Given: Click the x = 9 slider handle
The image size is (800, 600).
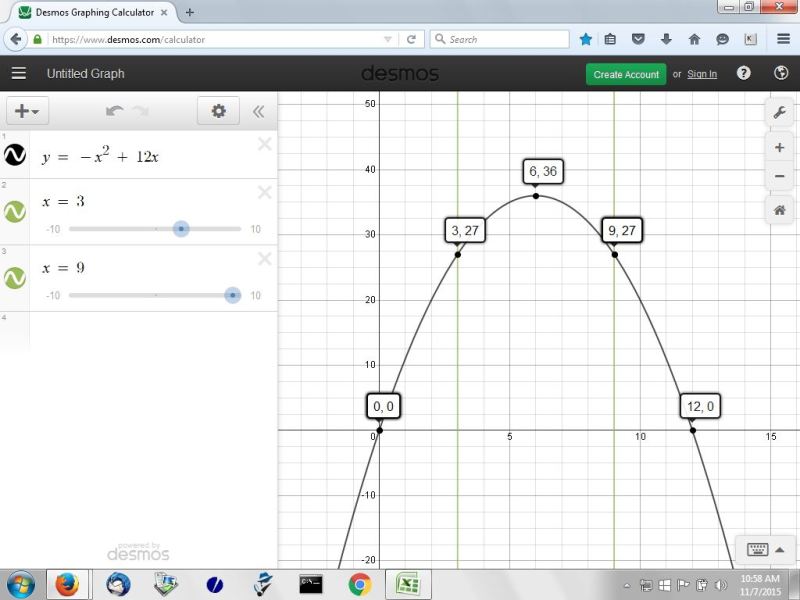Looking at the screenshot, I should click(233, 295).
